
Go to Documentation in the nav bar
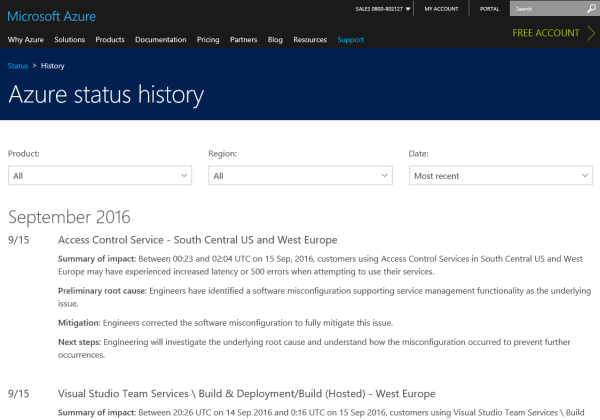(160, 40)
